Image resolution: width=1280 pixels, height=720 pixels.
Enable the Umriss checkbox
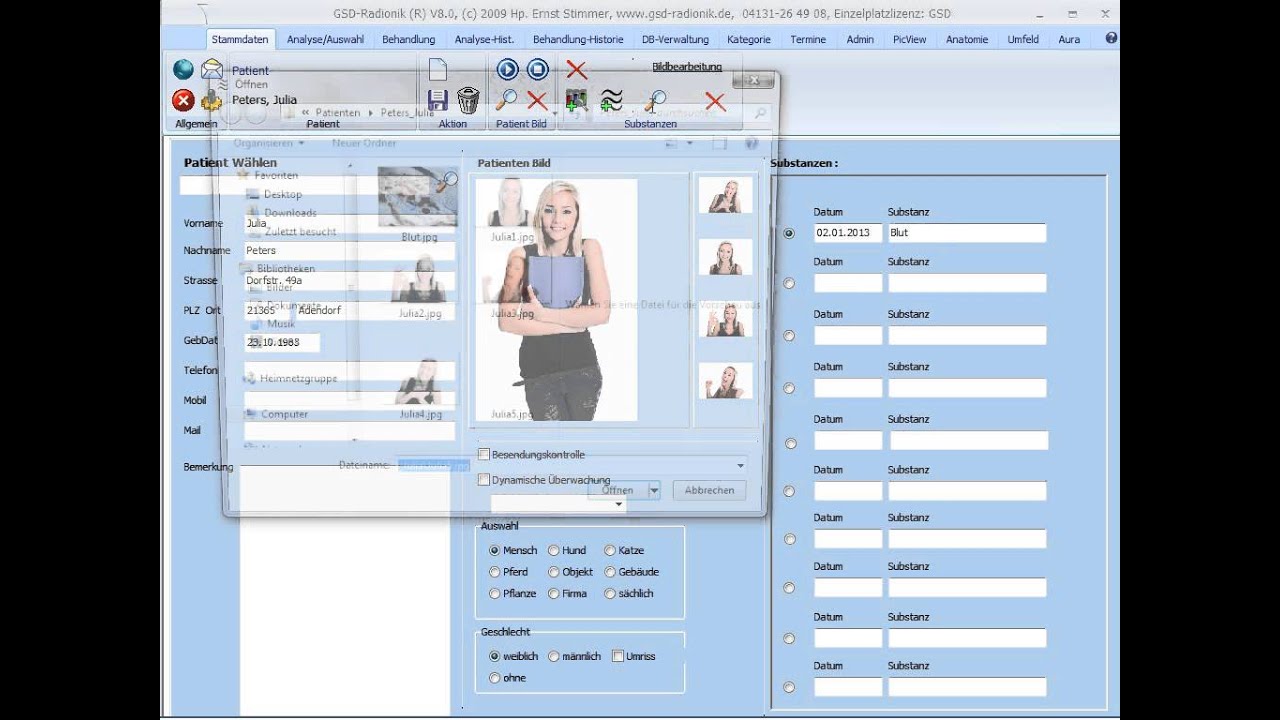618,656
